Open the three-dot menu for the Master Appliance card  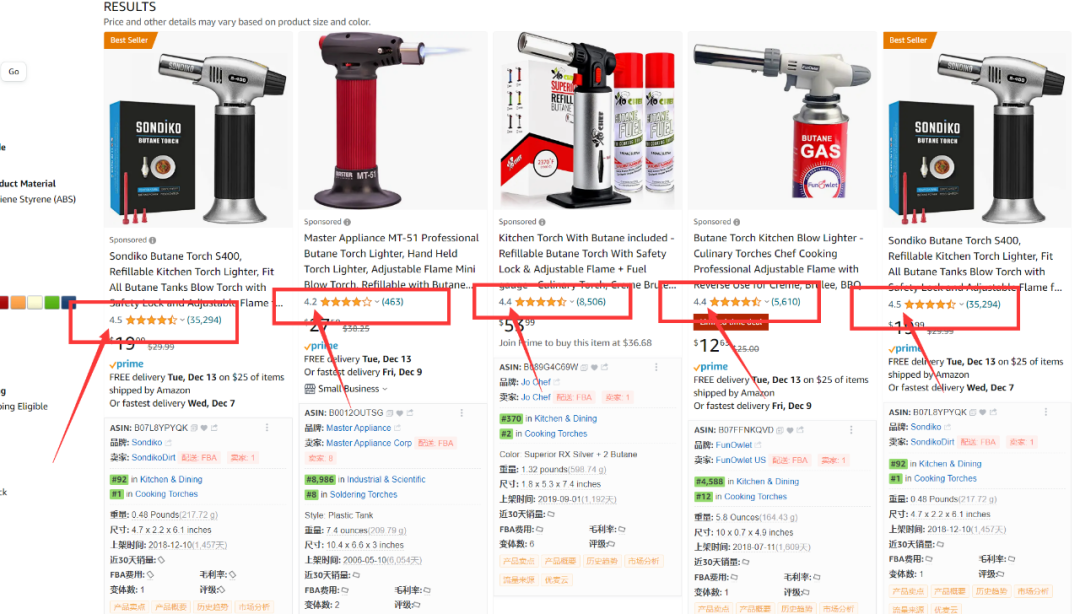pyautogui.click(x=461, y=413)
